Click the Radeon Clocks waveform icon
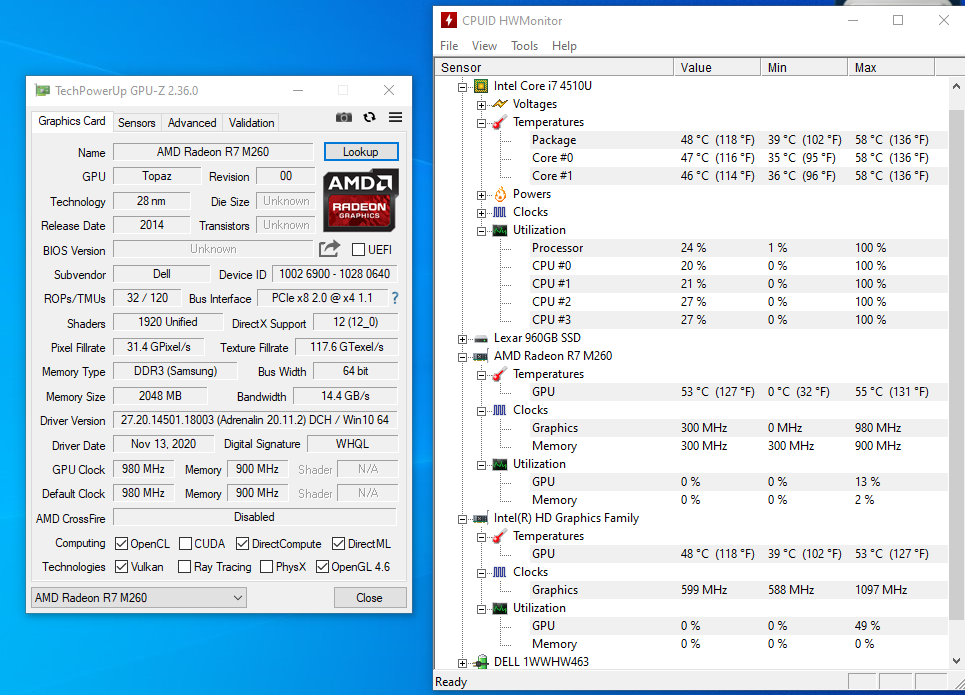 (x=500, y=410)
